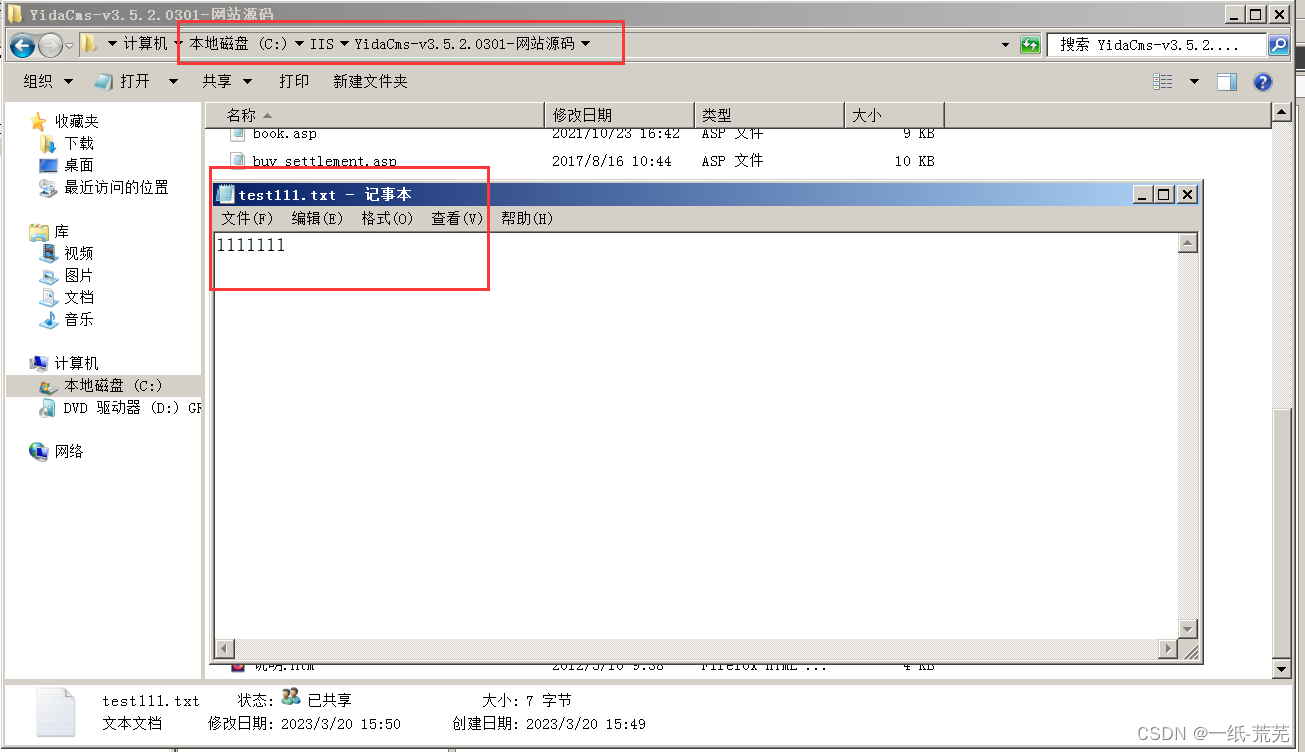This screenshot has height=752, width=1305.
Task: Click Explorer file list scroll-up arrow
Action: pyautogui.click(x=1281, y=113)
